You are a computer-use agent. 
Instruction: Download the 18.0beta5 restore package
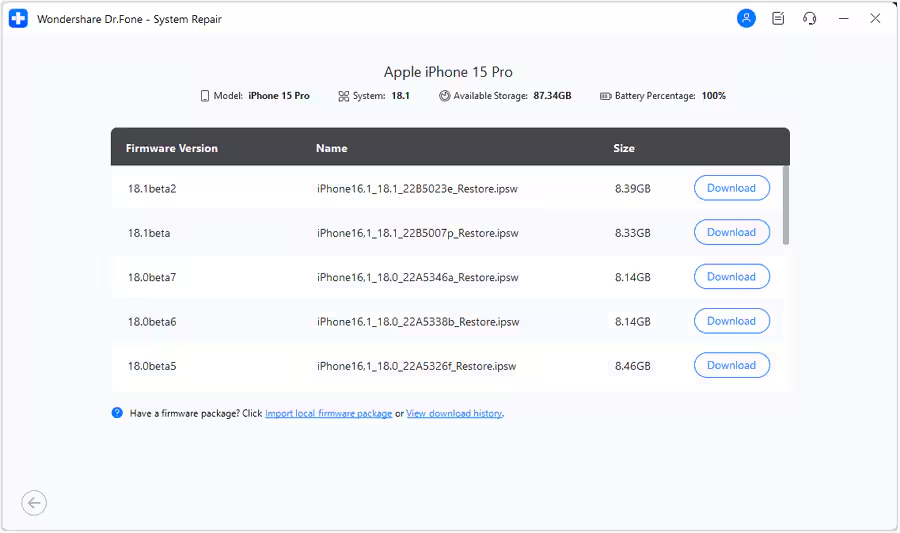[x=731, y=365]
